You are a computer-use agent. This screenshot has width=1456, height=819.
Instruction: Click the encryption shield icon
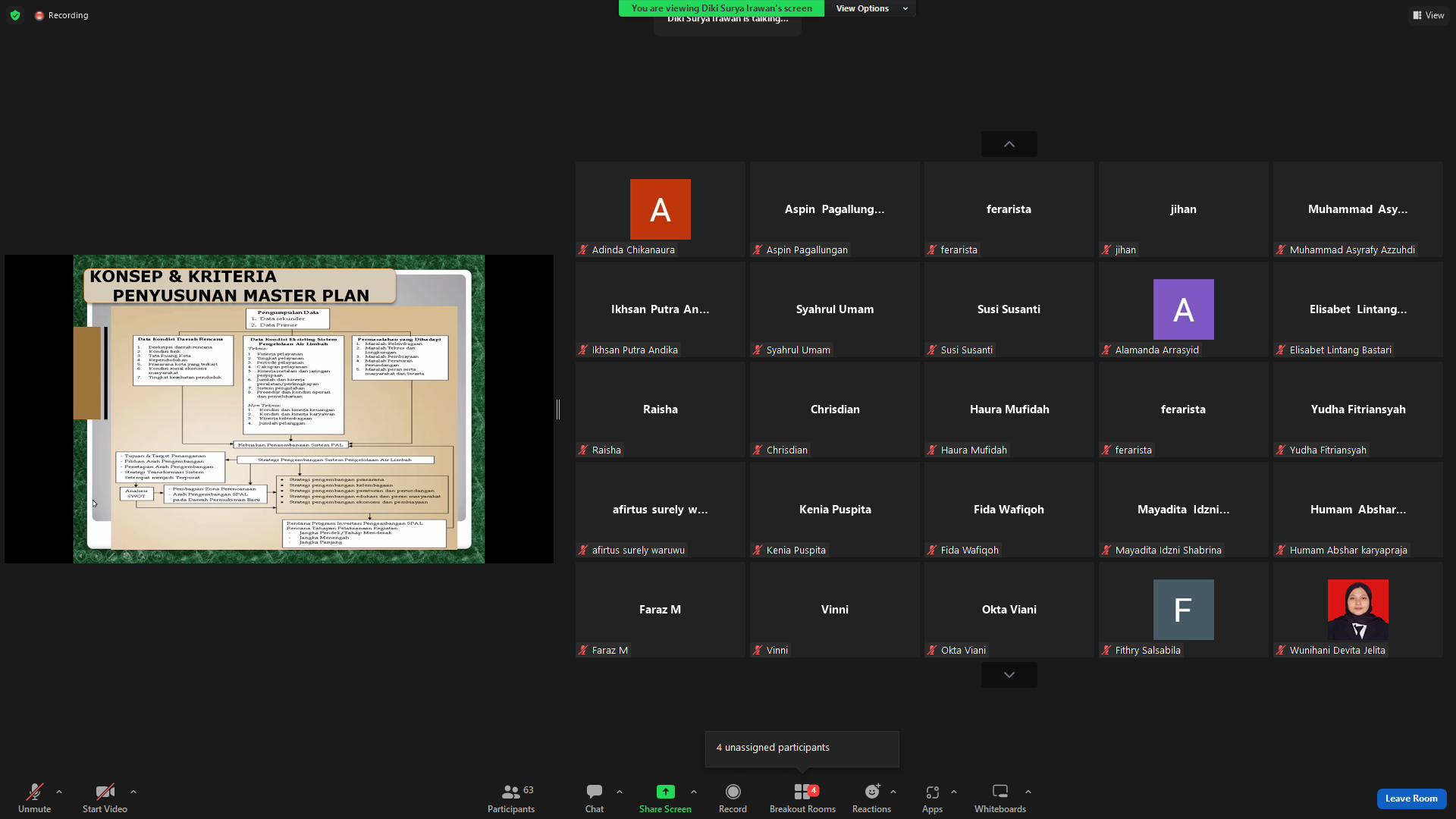pos(15,15)
